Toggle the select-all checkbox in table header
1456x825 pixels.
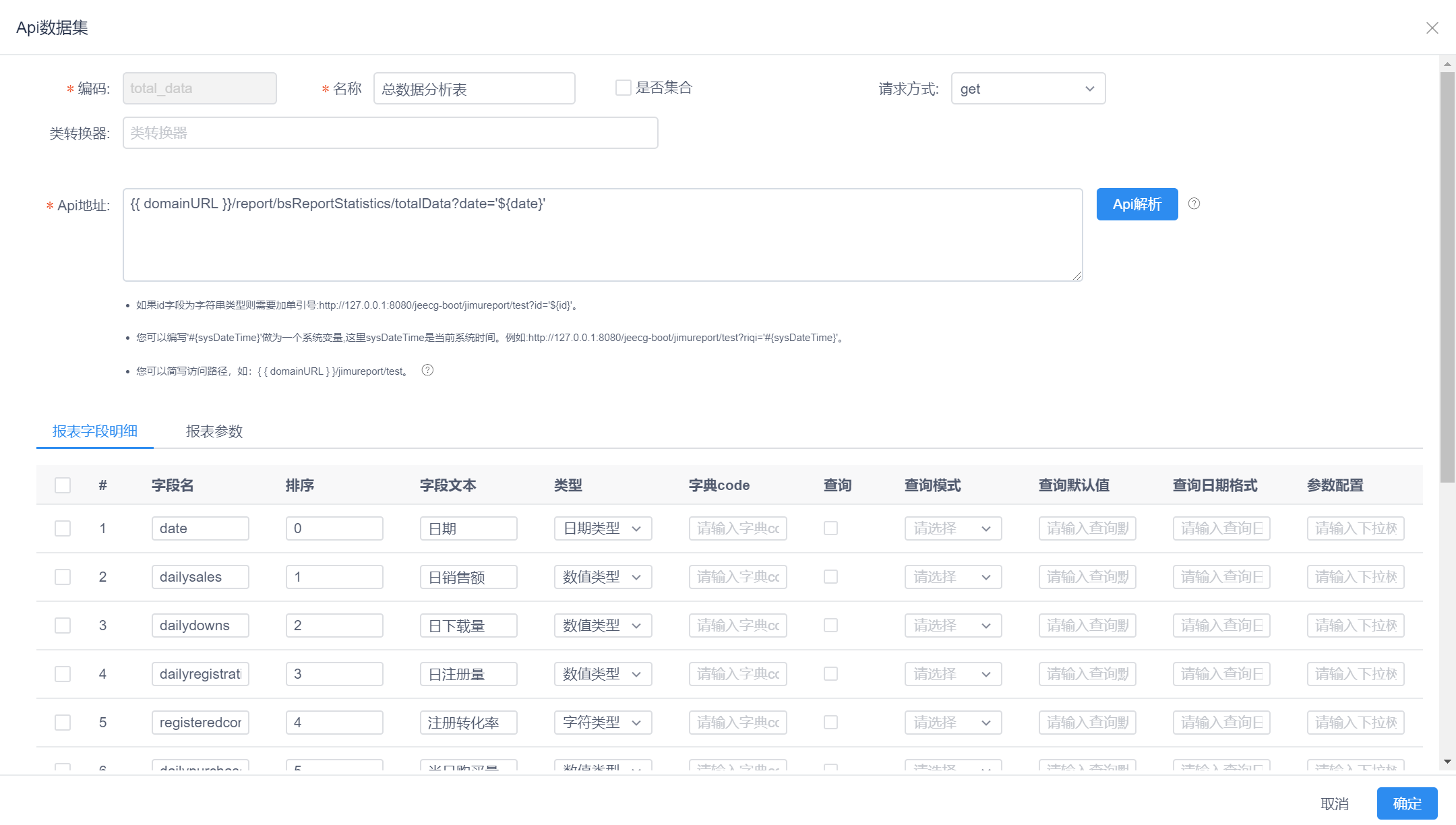point(63,485)
